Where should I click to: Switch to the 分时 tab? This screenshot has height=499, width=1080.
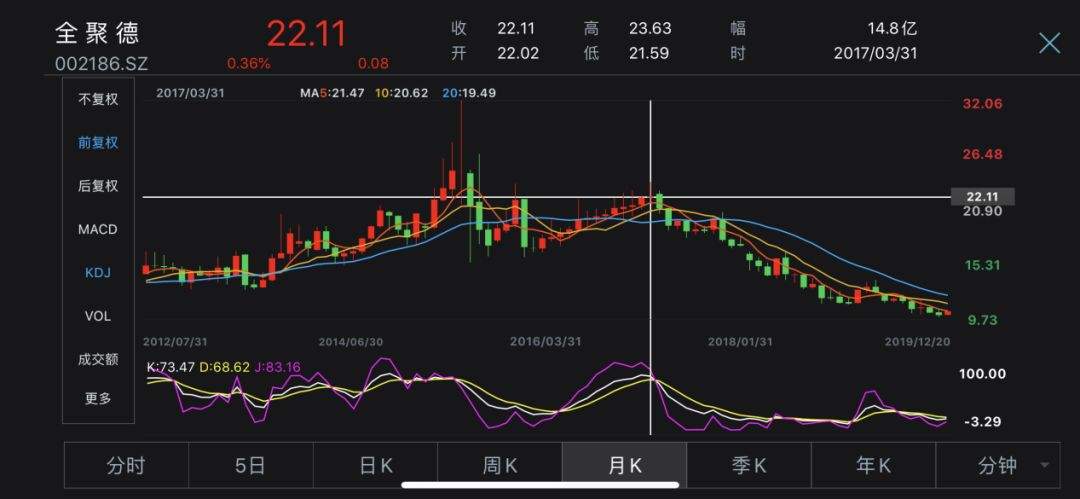click(126, 465)
